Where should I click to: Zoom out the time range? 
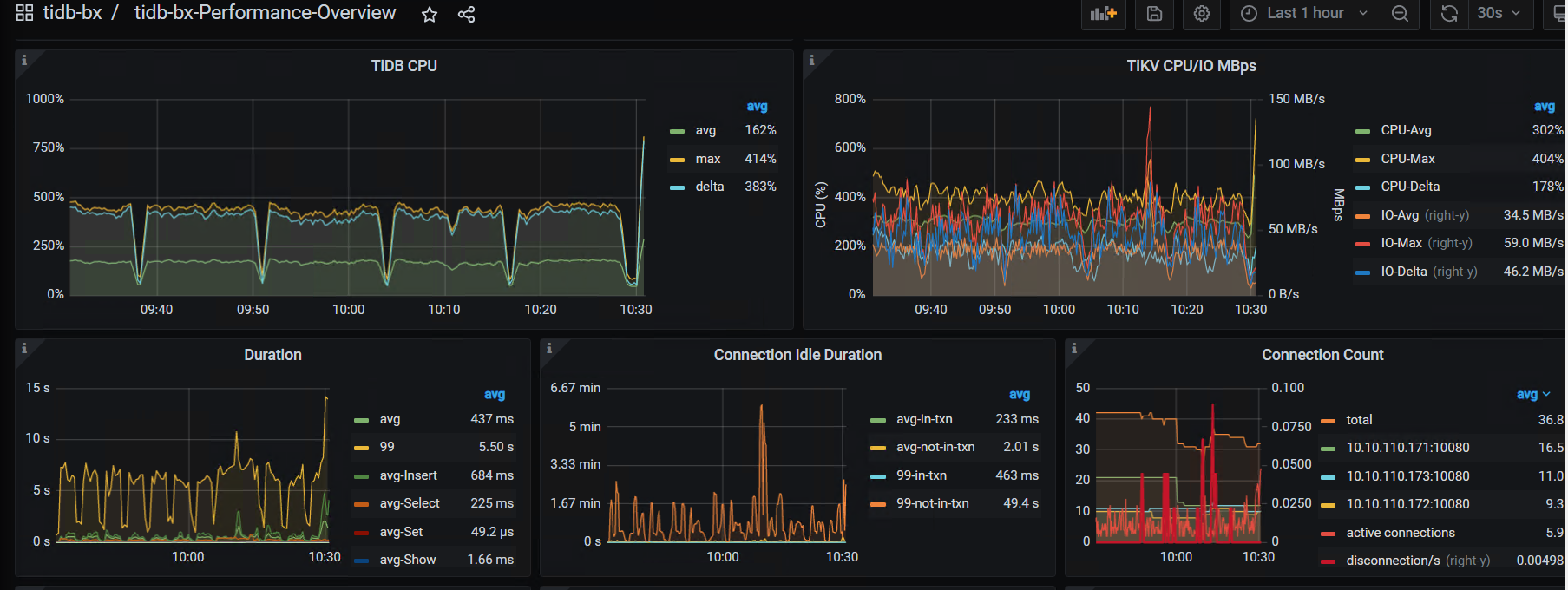point(1400,14)
